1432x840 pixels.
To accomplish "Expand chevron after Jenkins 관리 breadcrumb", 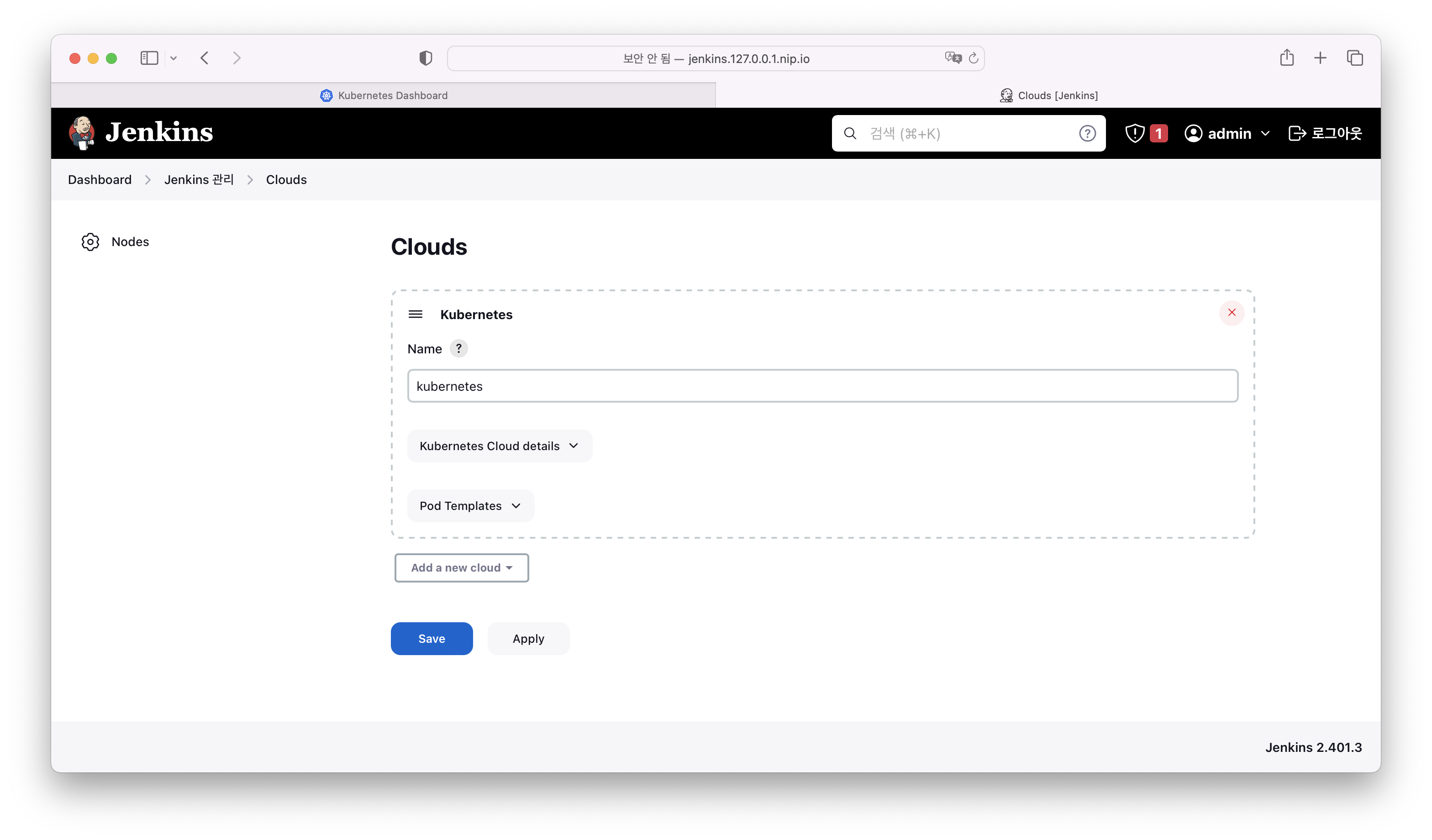I will click(250, 180).
